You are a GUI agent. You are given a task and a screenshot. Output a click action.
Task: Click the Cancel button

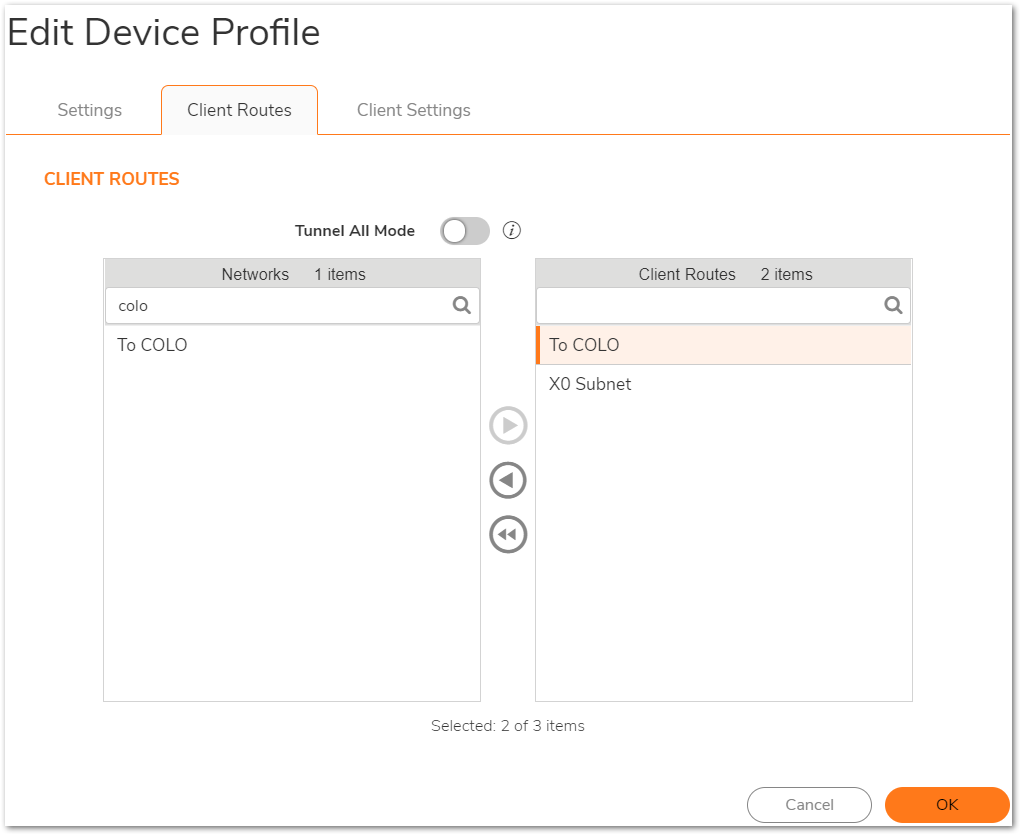(809, 804)
